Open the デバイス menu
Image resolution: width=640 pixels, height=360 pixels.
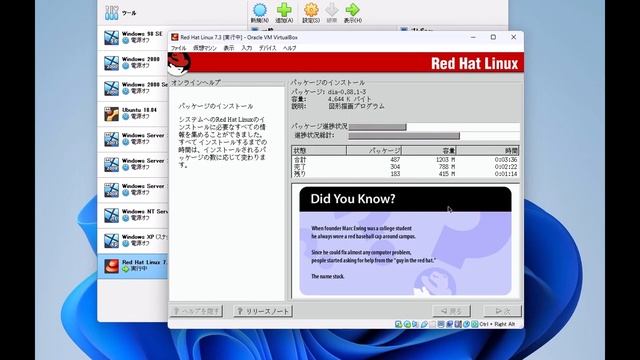click(267, 48)
